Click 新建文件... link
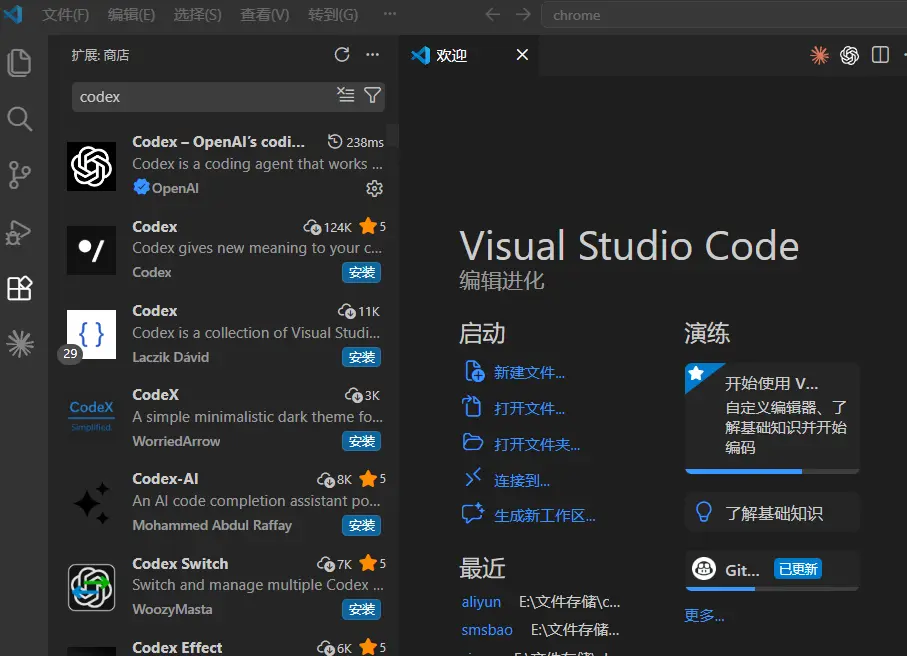907x656 pixels. (x=529, y=373)
